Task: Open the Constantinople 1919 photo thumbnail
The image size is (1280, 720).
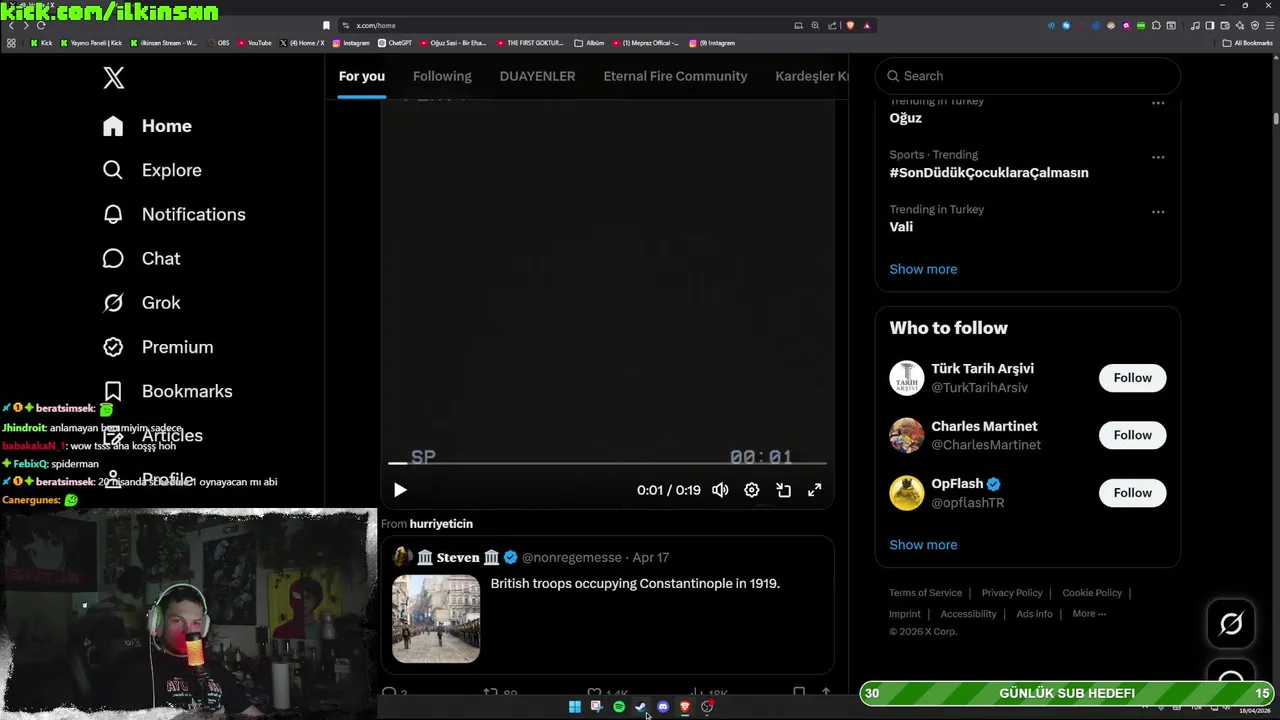Action: 436,619
